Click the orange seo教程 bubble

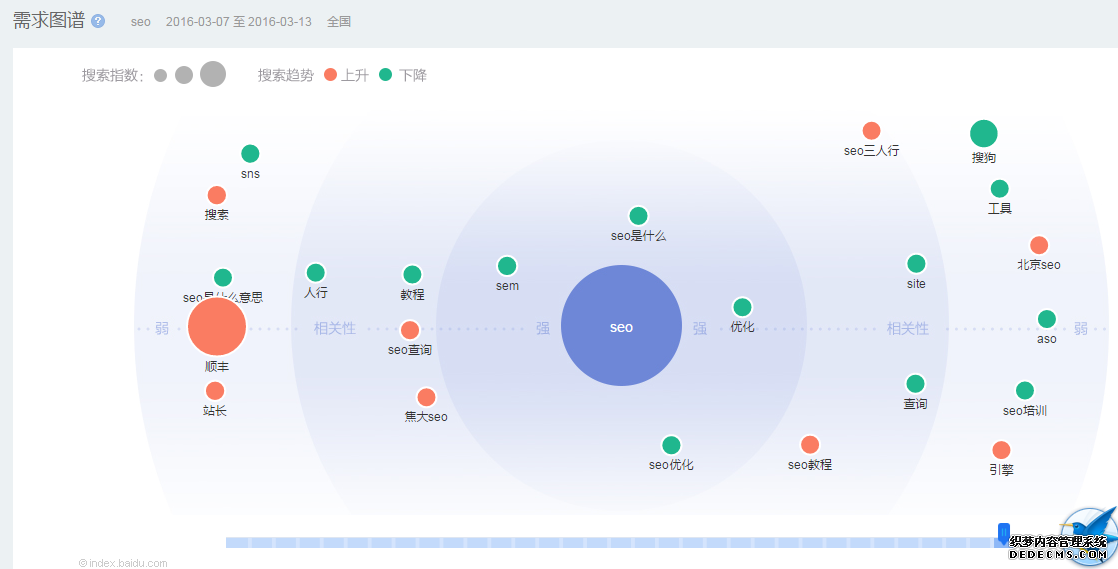[x=810, y=445]
